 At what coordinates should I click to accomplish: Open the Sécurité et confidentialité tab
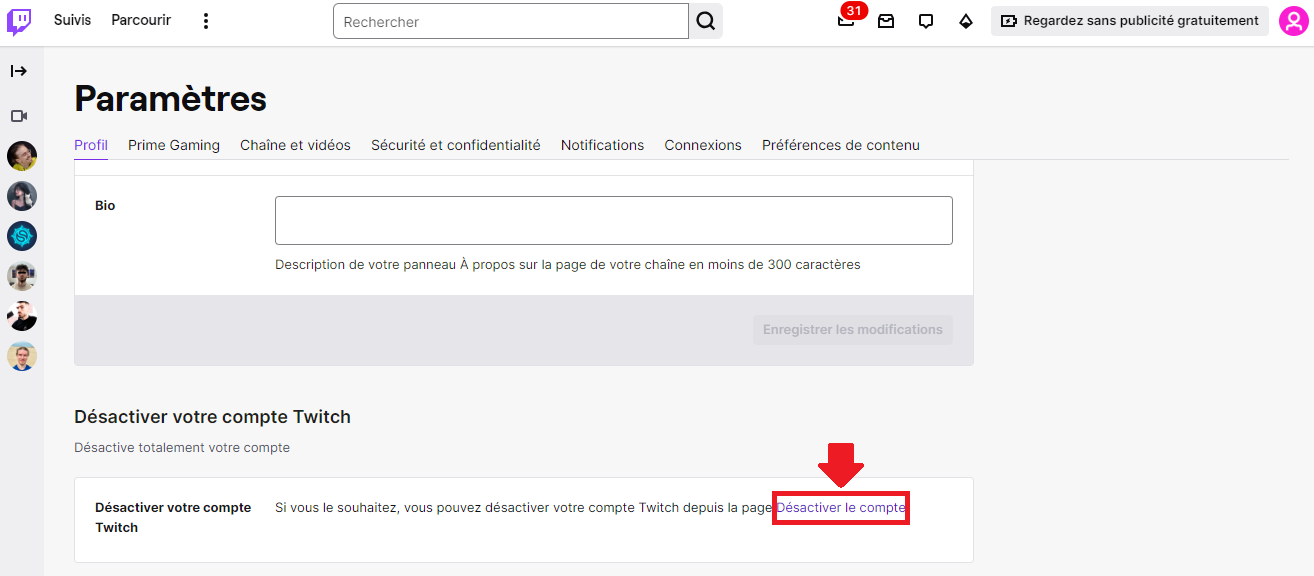[x=455, y=145]
